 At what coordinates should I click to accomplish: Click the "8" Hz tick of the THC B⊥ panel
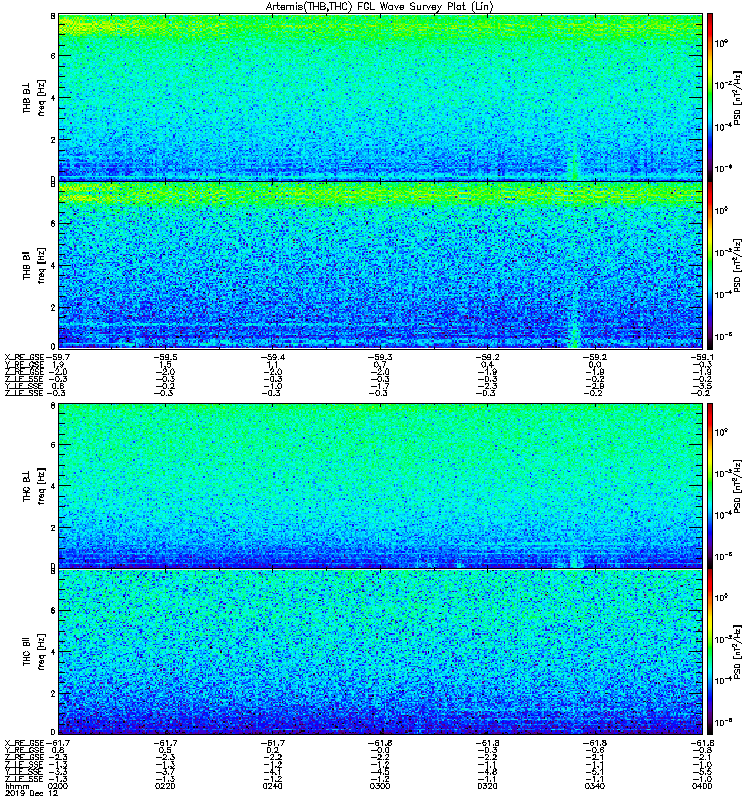53,406
